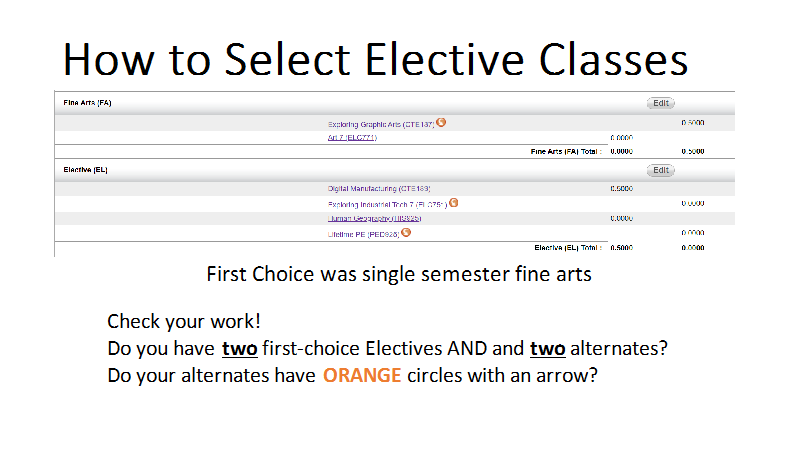Select the Lifetime PE course link

click(x=363, y=235)
